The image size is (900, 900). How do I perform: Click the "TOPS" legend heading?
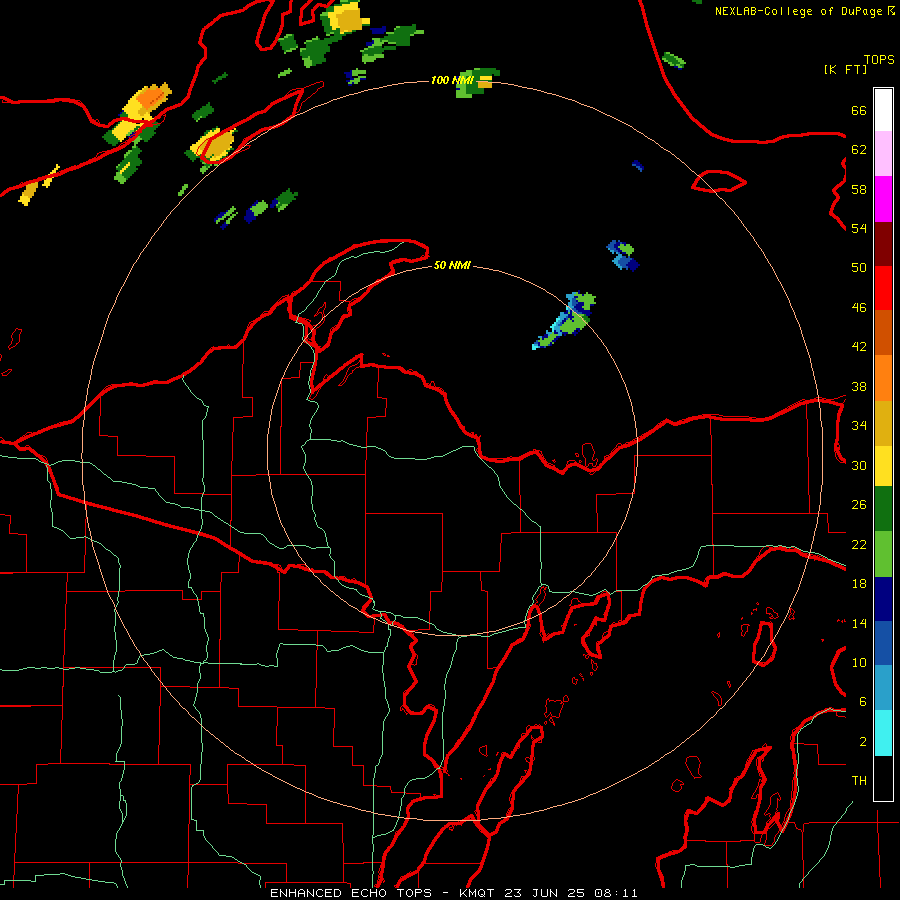[879, 60]
